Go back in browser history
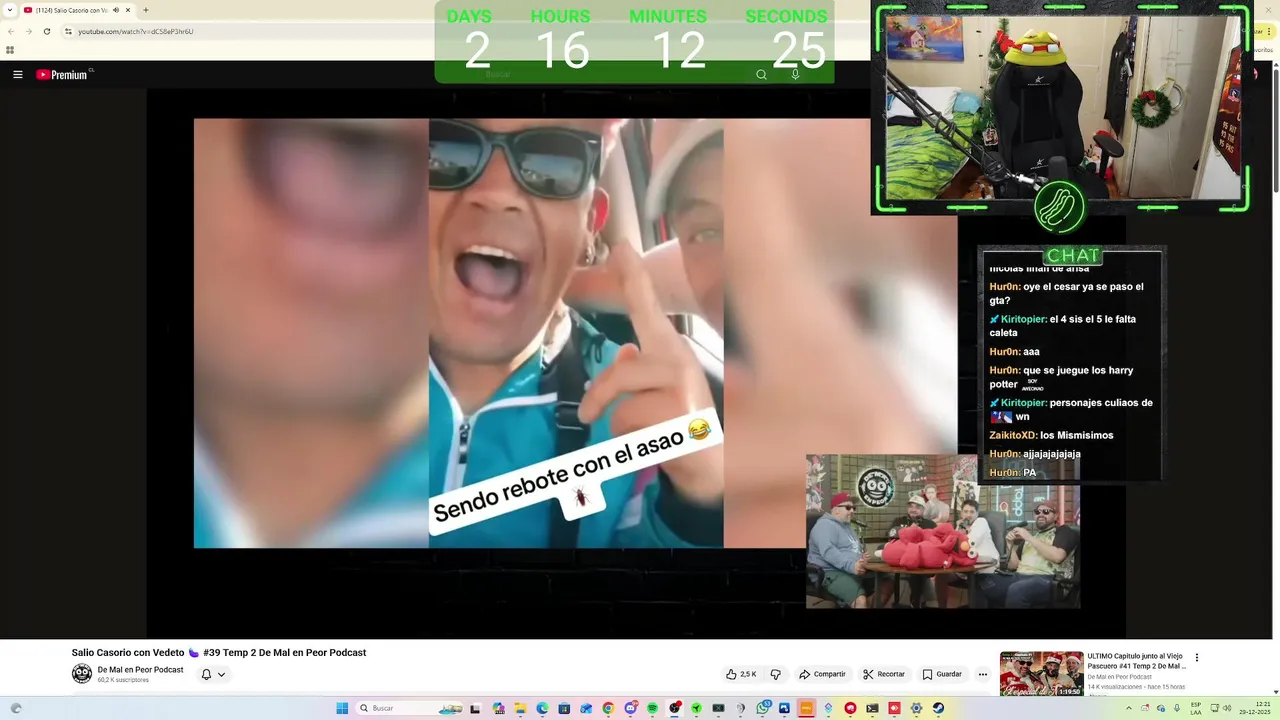This screenshot has height=720, width=1280. point(11,31)
